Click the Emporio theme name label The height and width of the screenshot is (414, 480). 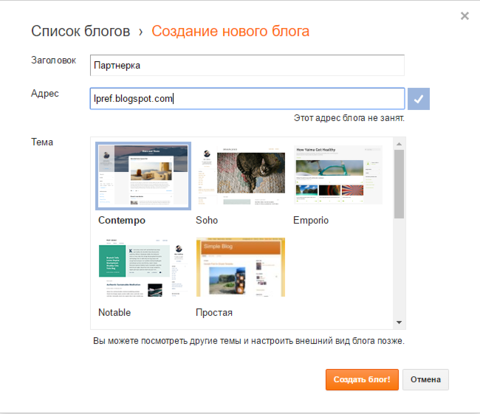(x=311, y=220)
